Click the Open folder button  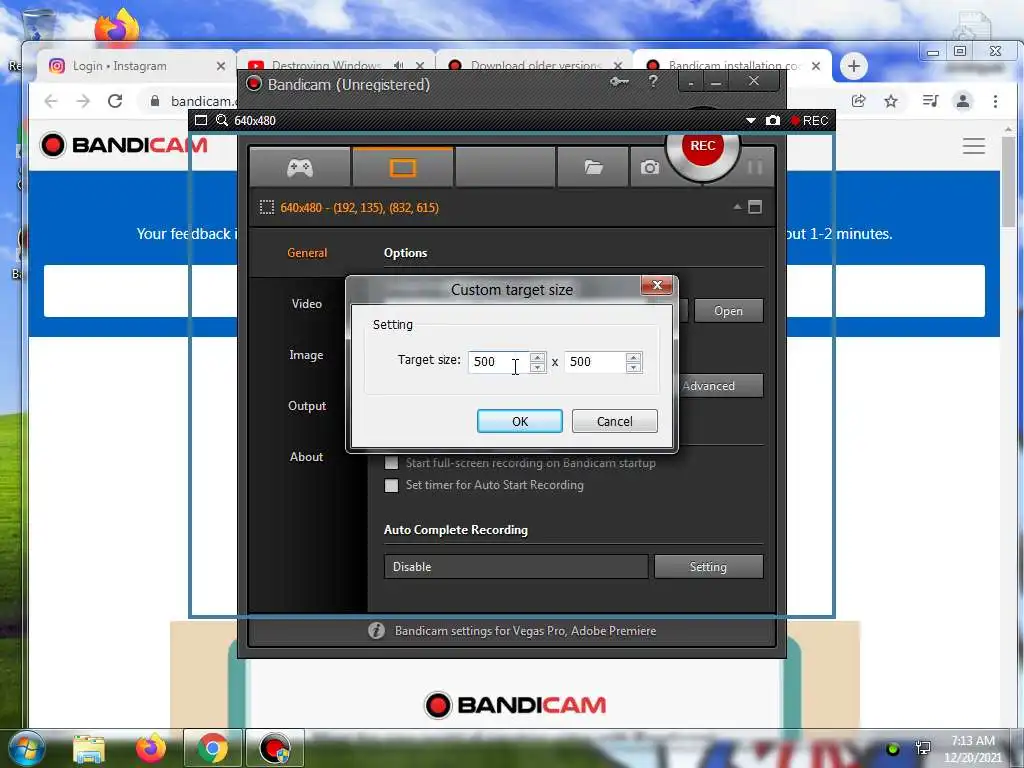(728, 311)
